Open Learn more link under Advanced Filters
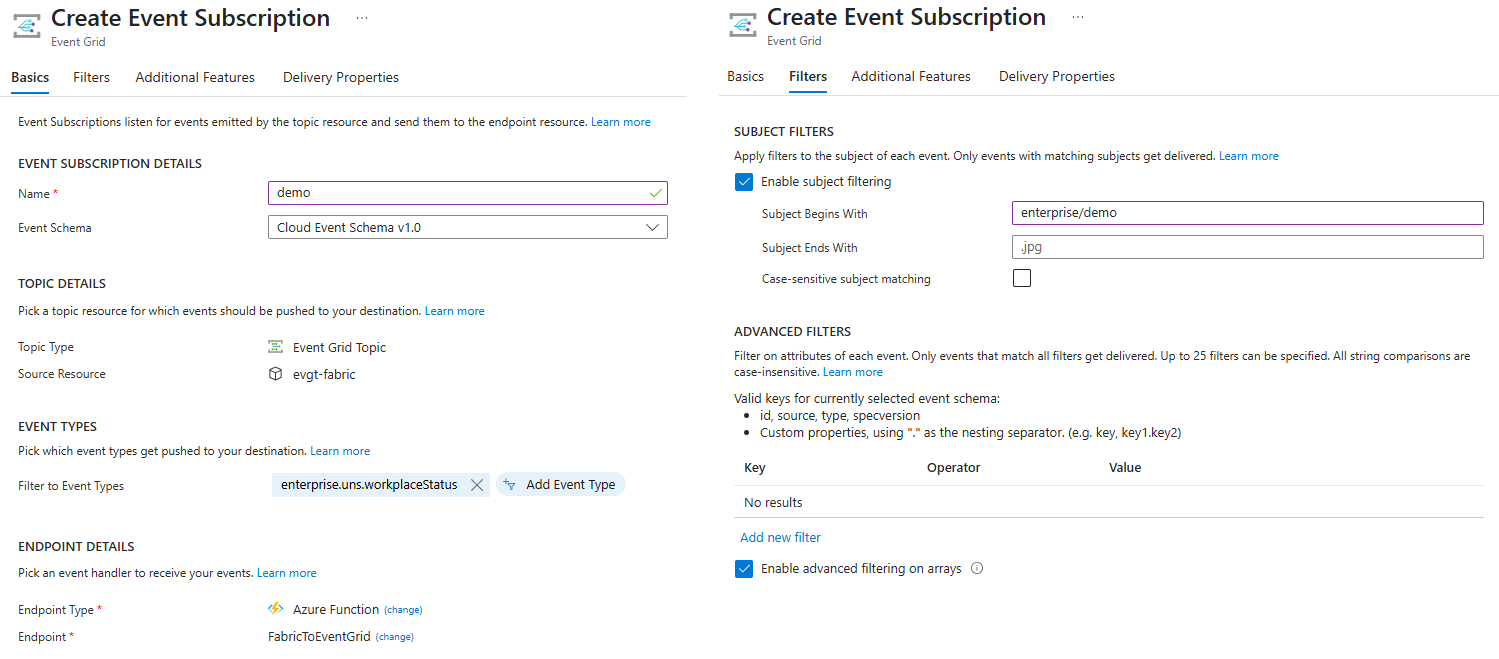The height and width of the screenshot is (659, 1499). coord(853,372)
